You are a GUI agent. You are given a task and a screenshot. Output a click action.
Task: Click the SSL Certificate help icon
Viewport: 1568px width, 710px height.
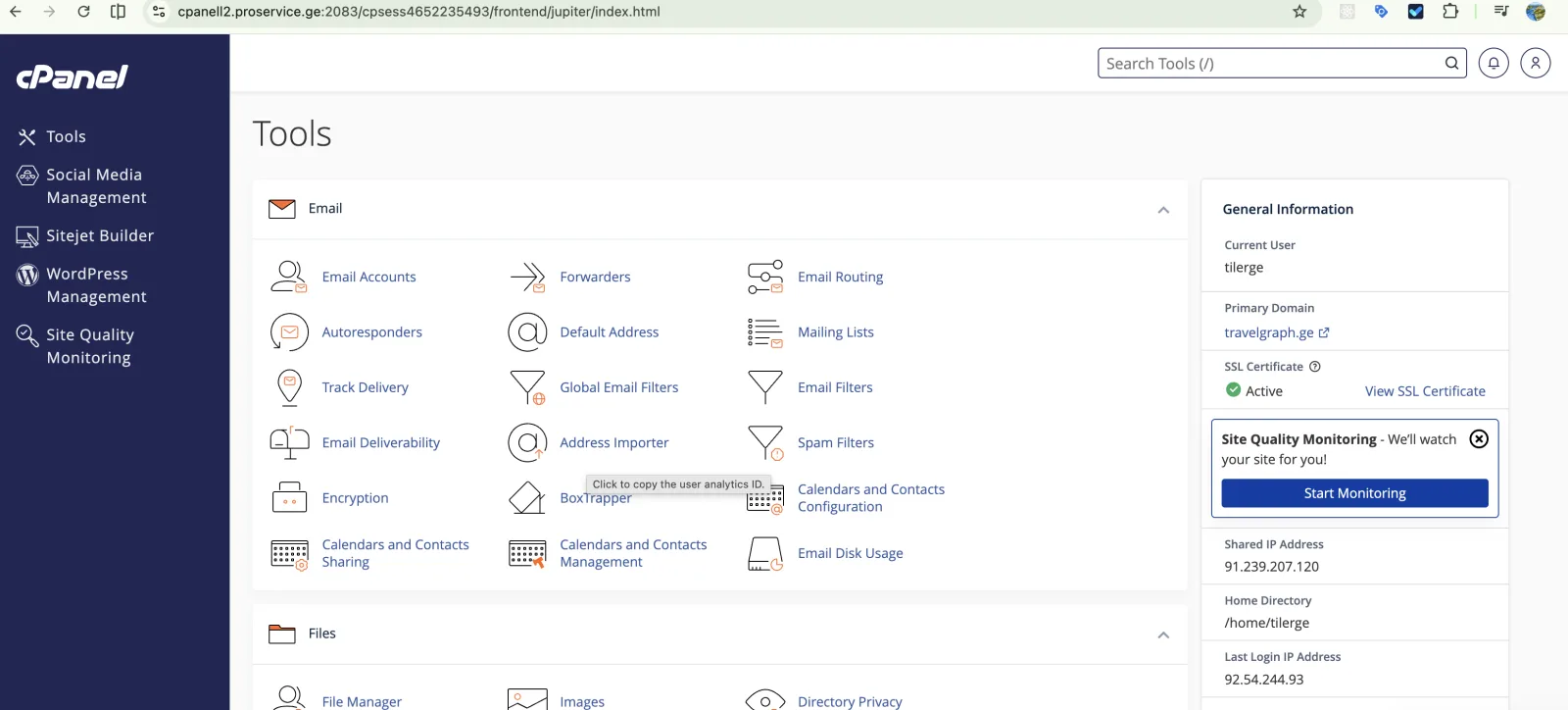tap(1315, 367)
